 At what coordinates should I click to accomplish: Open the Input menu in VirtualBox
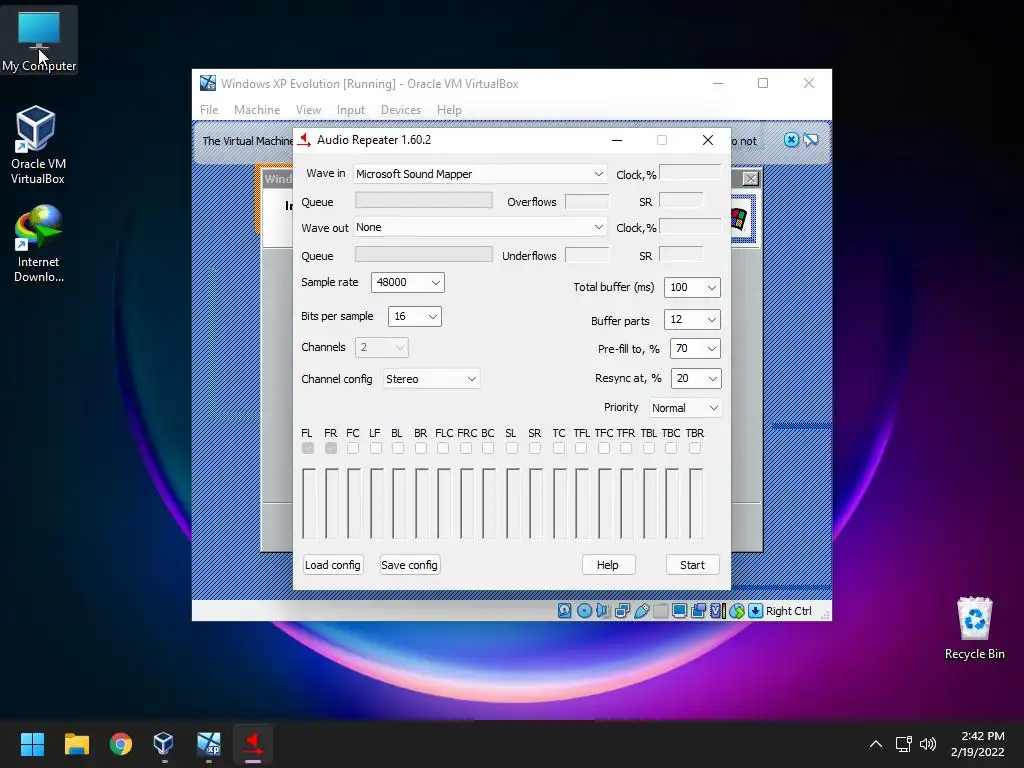pos(351,110)
